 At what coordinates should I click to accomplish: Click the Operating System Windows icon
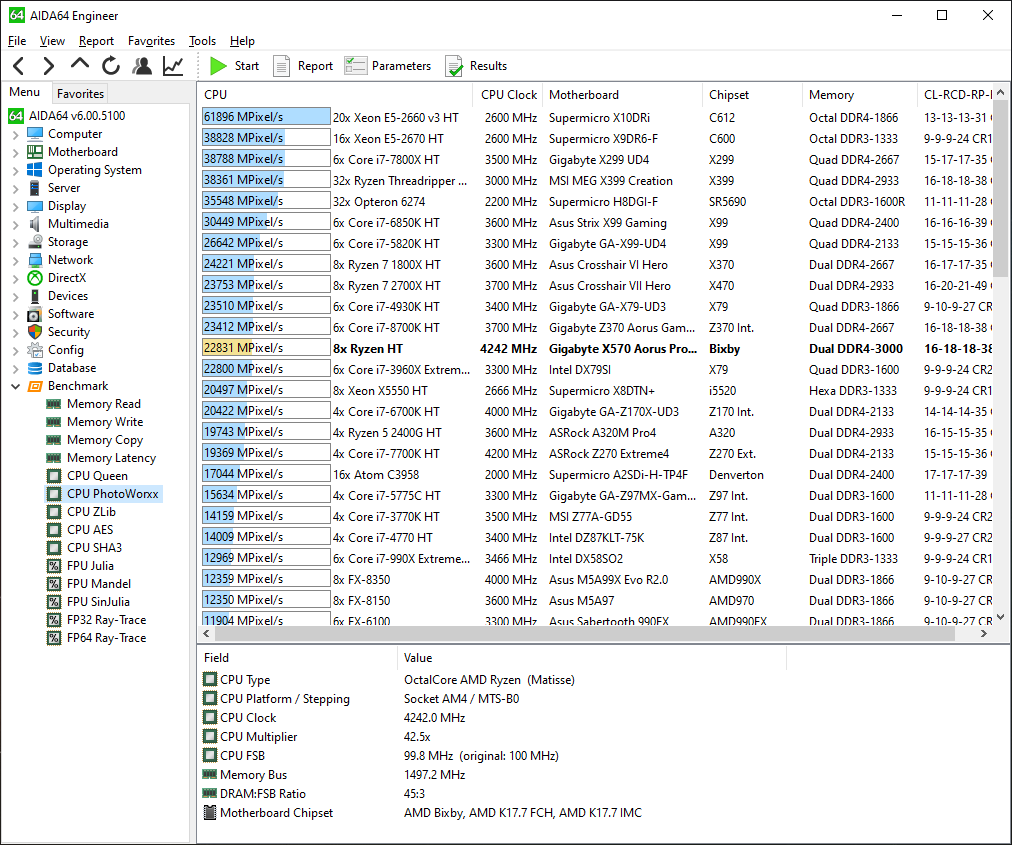coord(35,170)
